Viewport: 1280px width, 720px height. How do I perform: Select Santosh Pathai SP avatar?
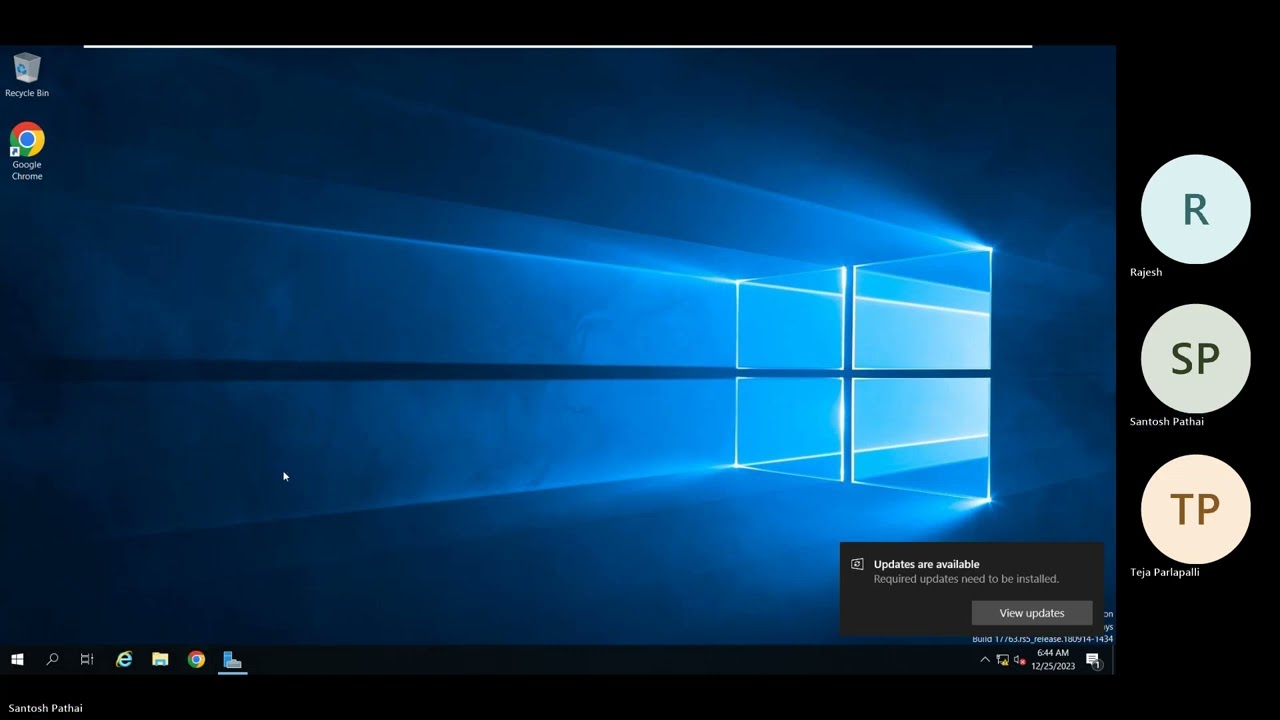[1195, 358]
